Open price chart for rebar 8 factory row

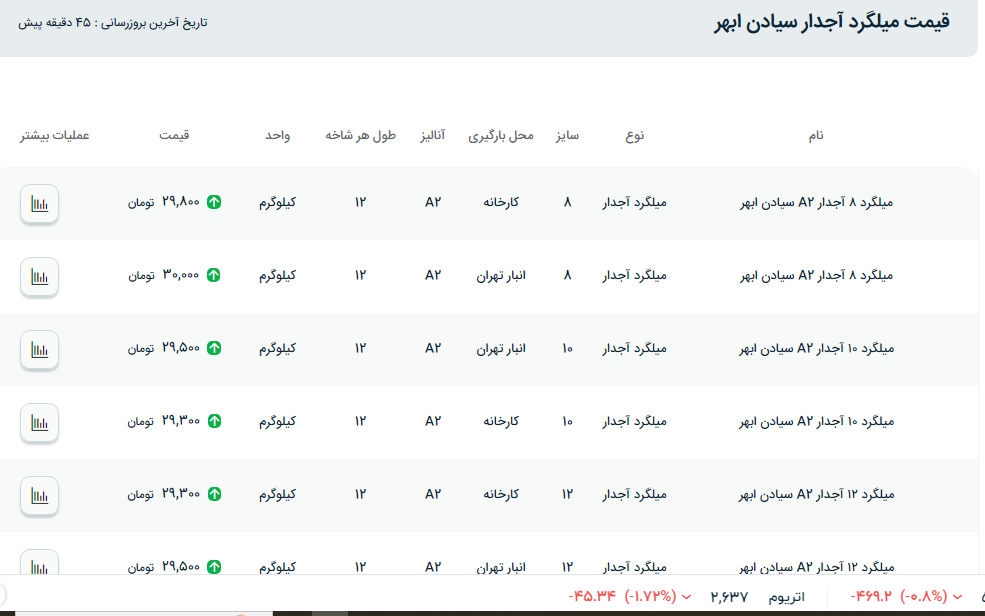pos(39,203)
